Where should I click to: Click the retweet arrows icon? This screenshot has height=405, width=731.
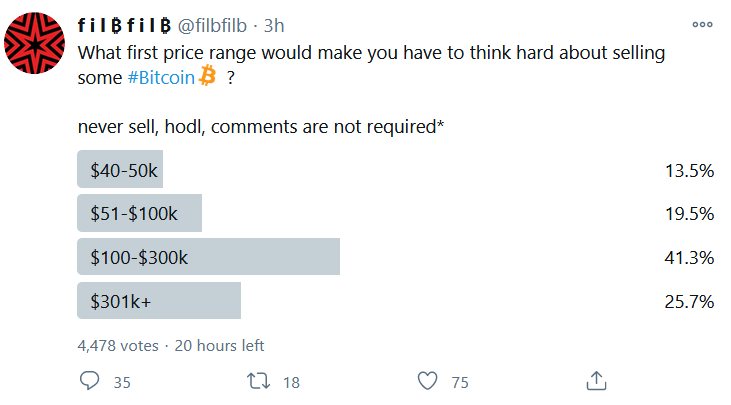tap(258, 381)
